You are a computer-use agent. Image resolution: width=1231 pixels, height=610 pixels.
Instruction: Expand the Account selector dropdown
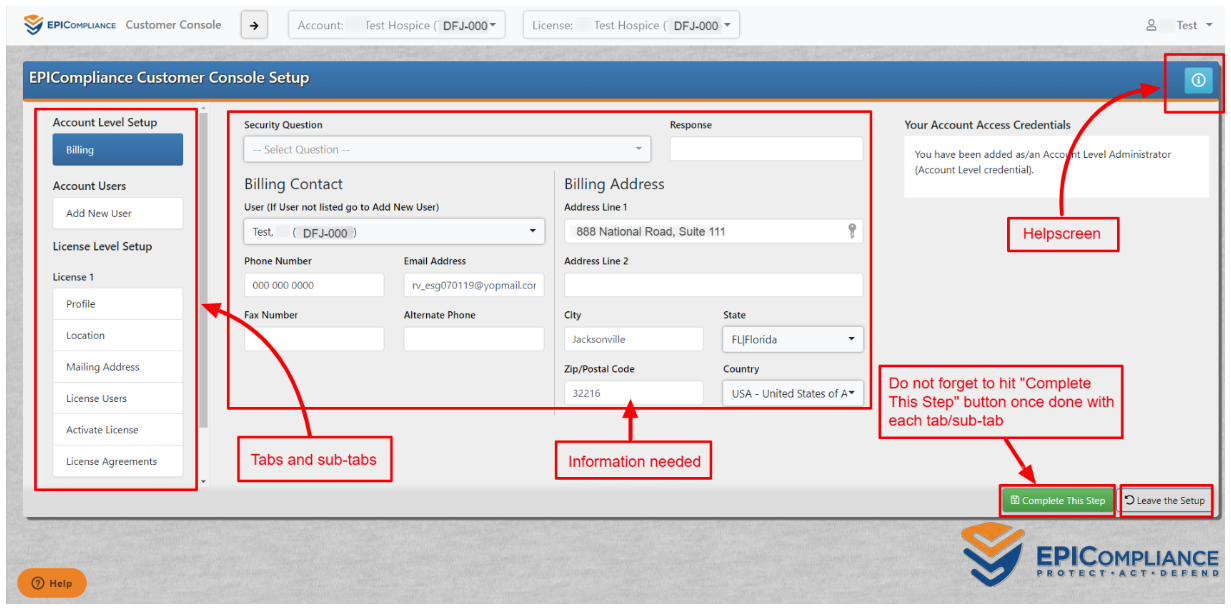click(397, 26)
